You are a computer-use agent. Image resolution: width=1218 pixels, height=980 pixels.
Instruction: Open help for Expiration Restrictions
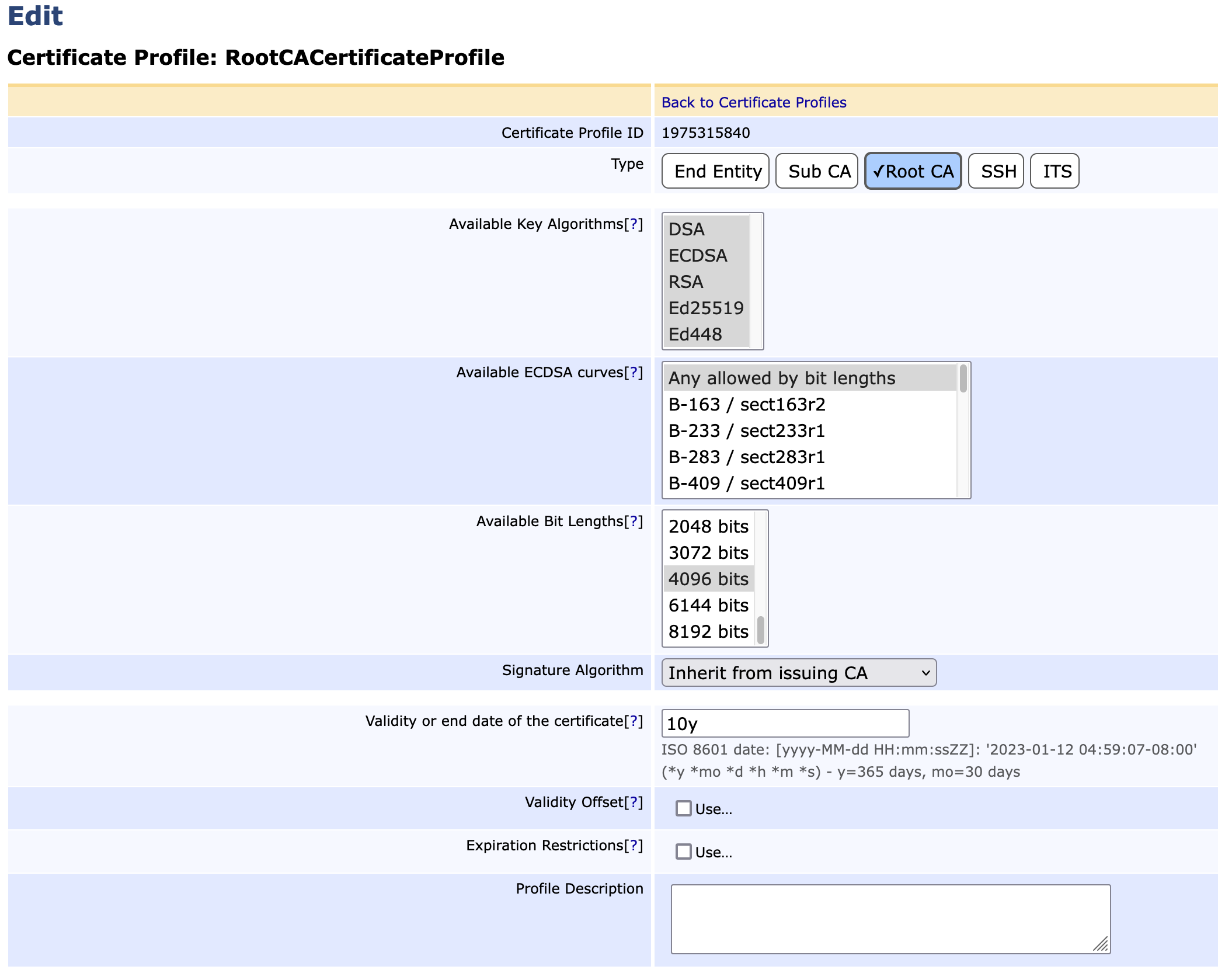point(634,846)
